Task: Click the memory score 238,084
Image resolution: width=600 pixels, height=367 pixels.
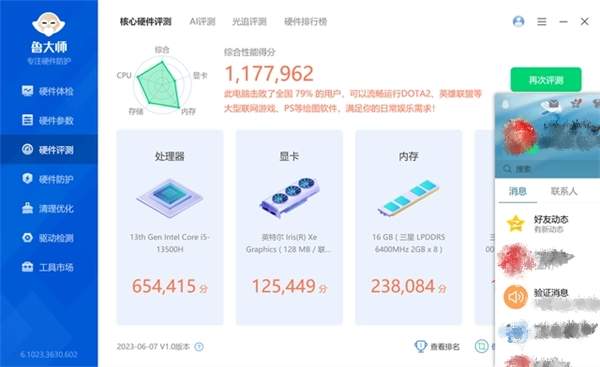Action: [403, 286]
